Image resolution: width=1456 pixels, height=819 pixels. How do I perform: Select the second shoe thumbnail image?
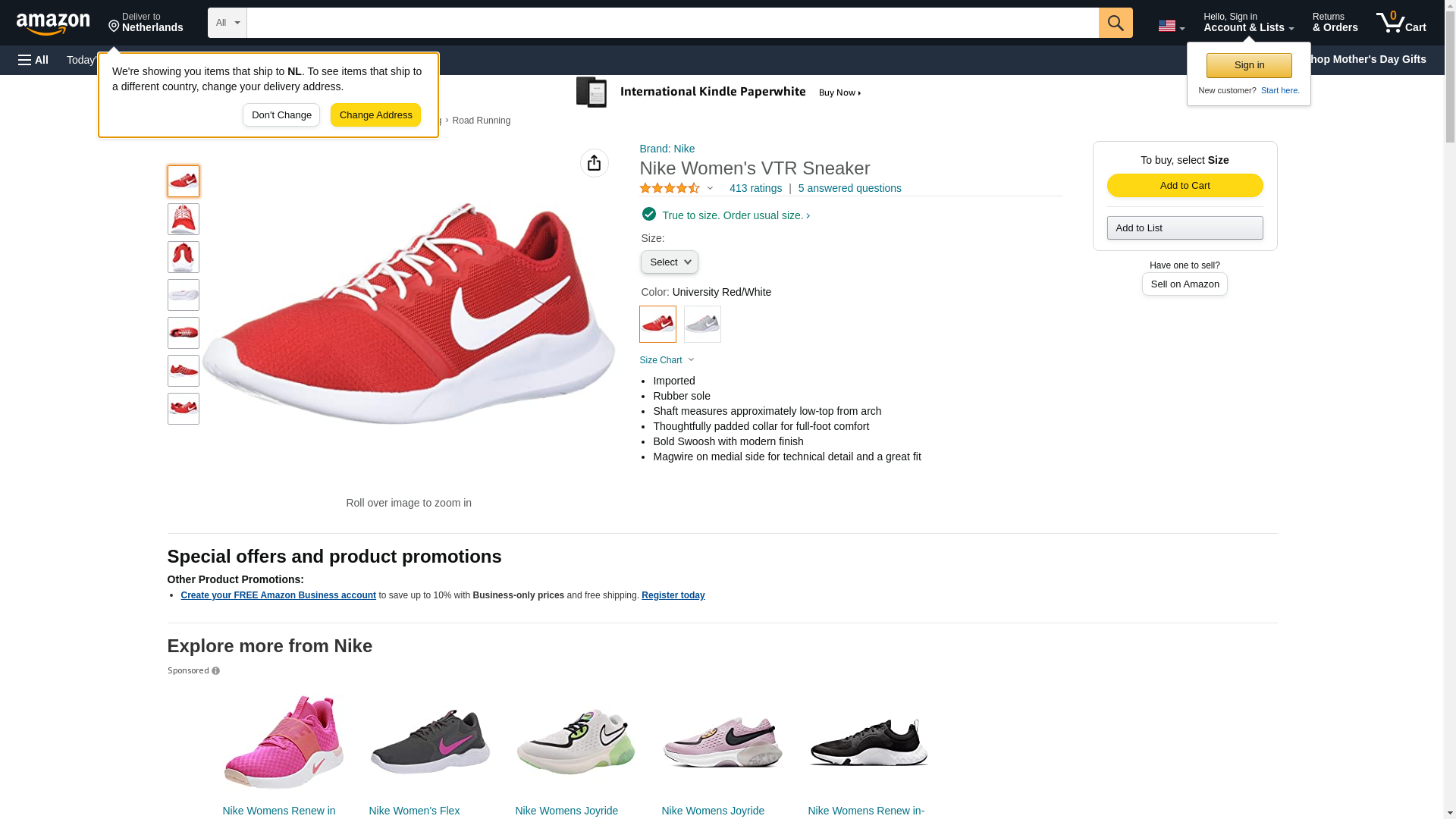coord(184,219)
